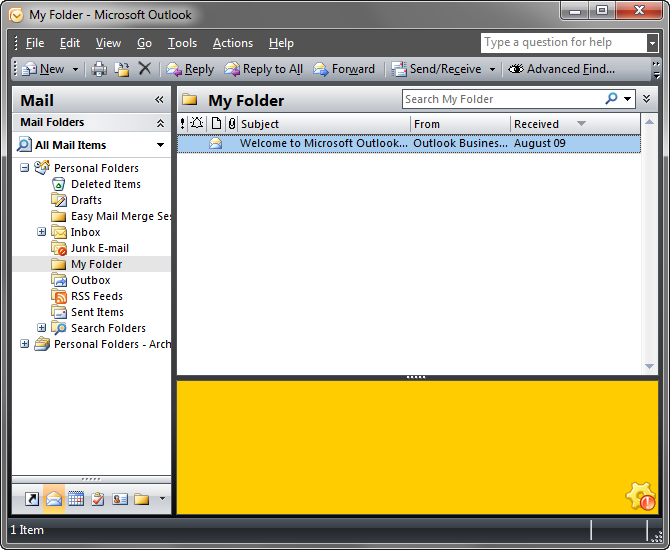Open the All Mail Items dropdown
Screen dimensions: 670x550
[160, 145]
